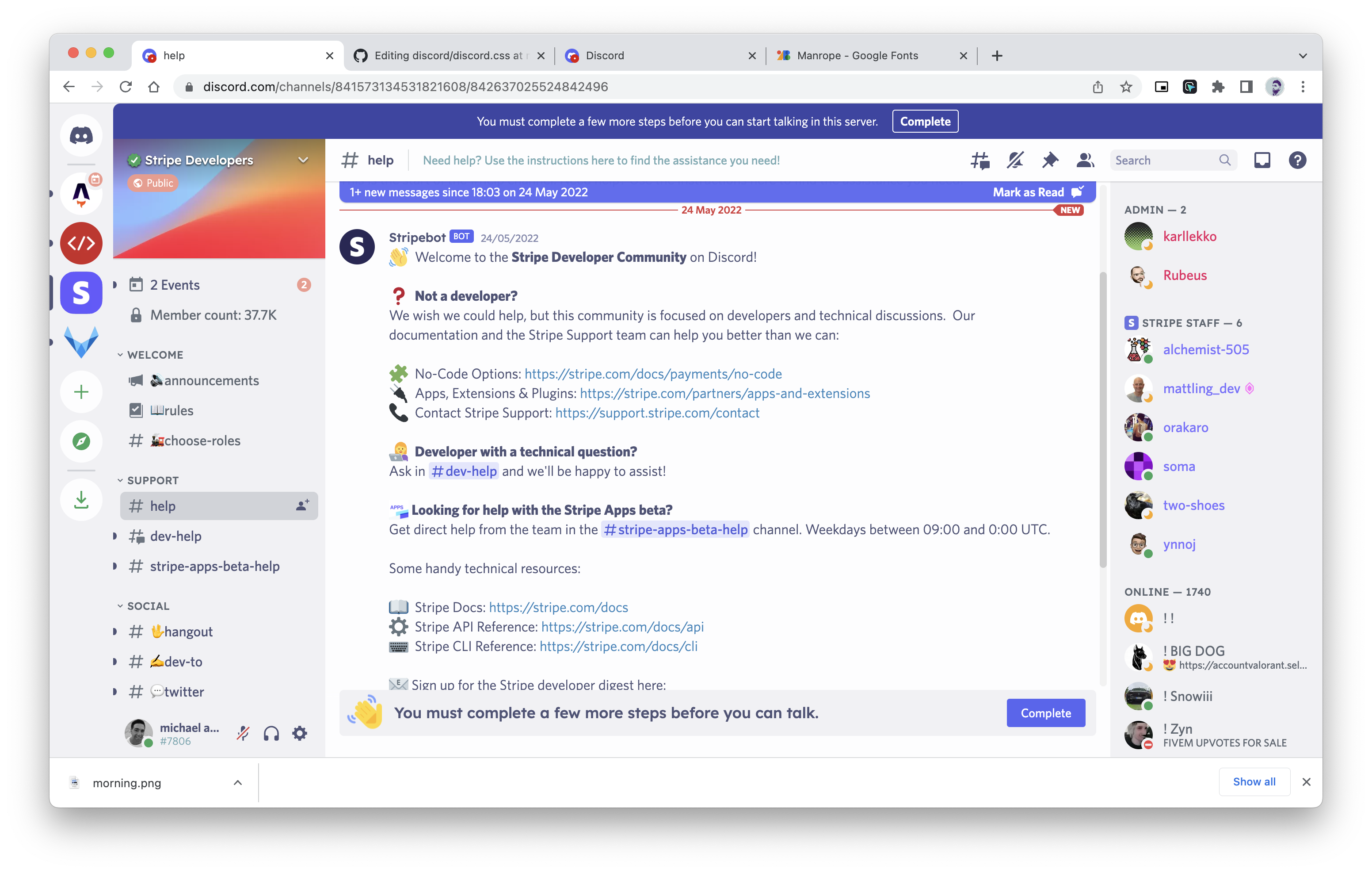
Task: Open the Threads icon in channel header
Action: pyautogui.click(x=980, y=160)
